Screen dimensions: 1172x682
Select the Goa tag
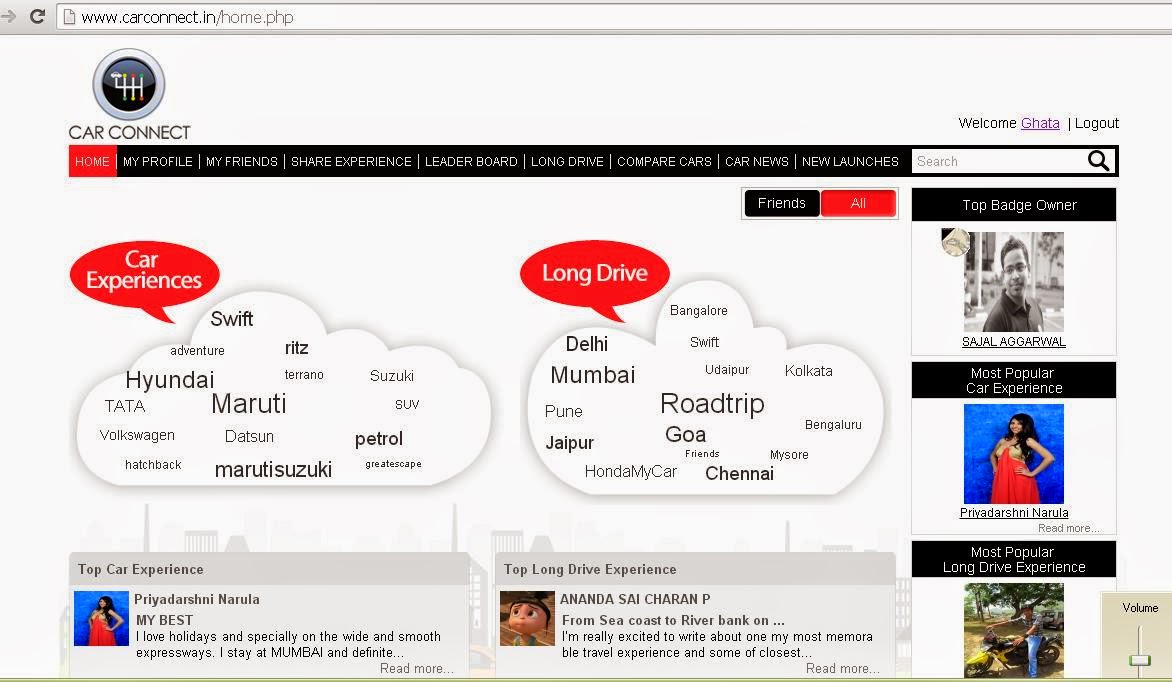[x=685, y=434]
